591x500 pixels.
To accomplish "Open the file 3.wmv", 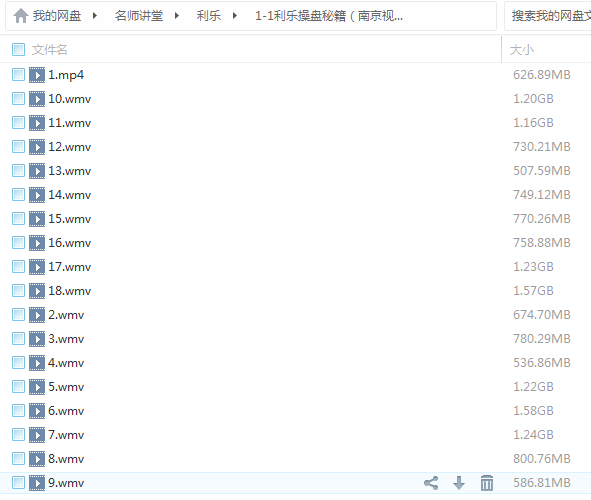I will tap(66, 339).
